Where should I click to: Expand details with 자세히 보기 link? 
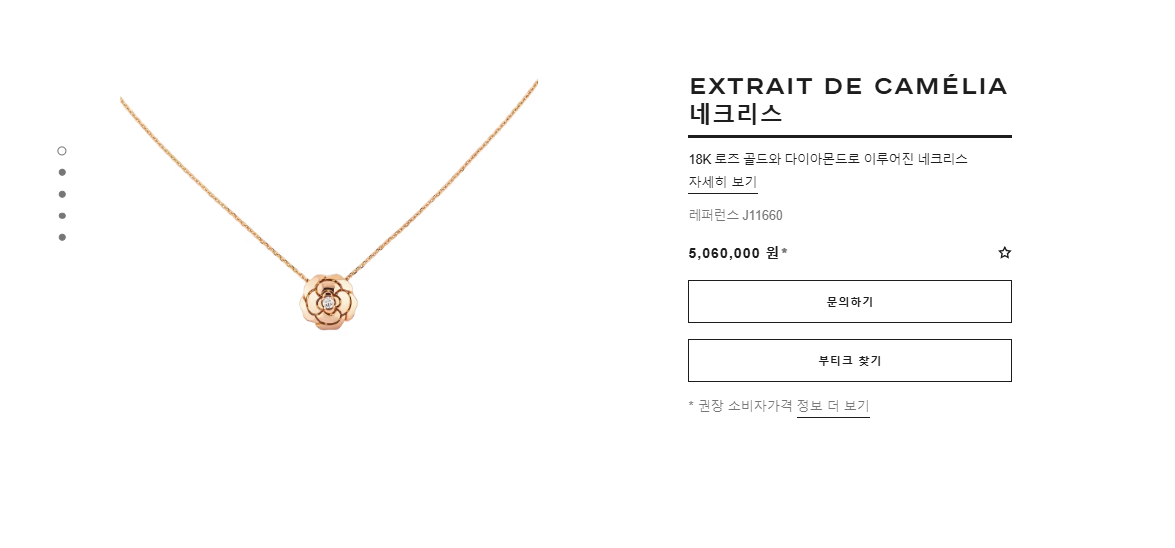point(722,182)
